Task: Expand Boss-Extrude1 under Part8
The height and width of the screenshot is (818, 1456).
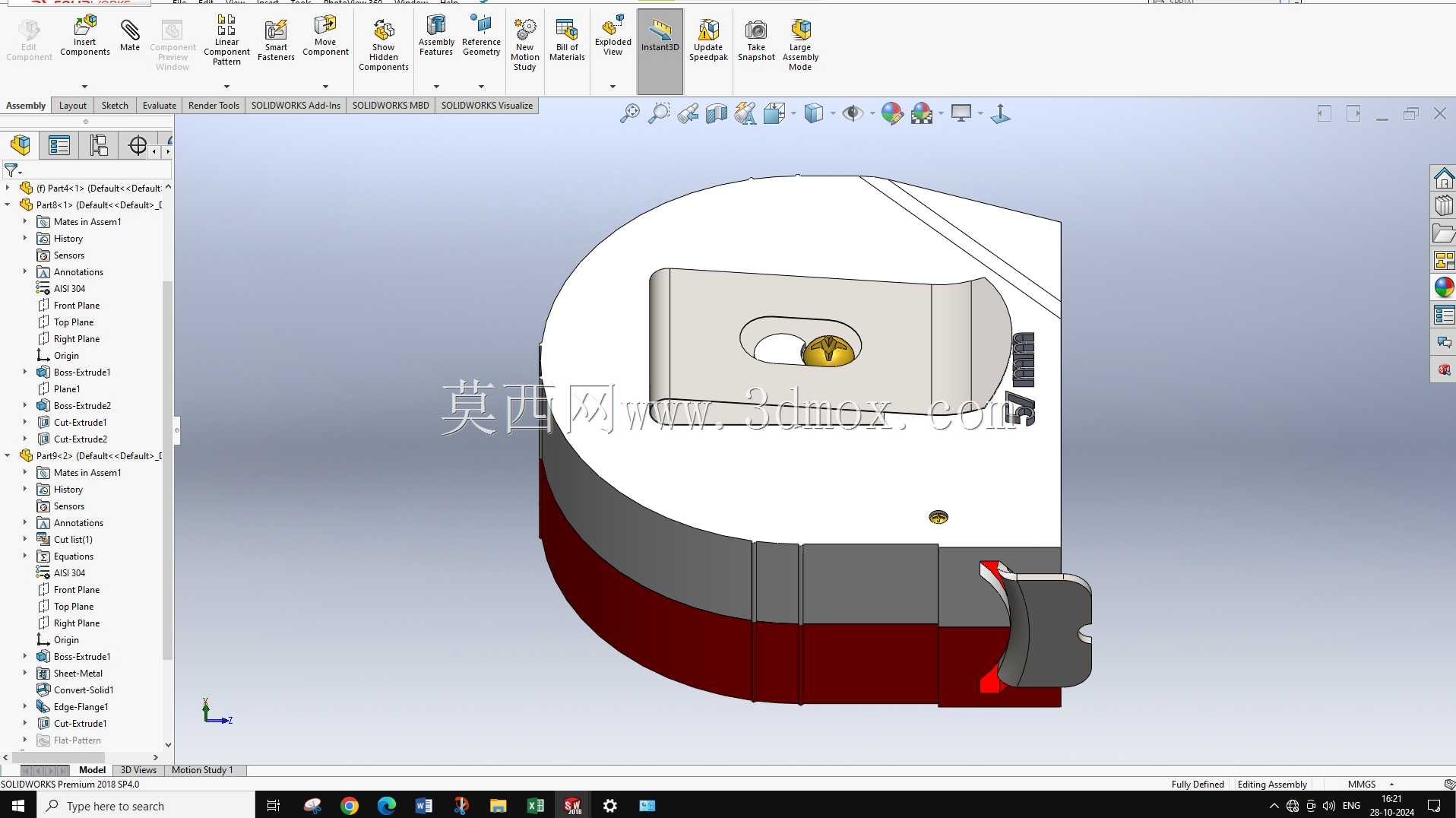Action: [x=24, y=372]
